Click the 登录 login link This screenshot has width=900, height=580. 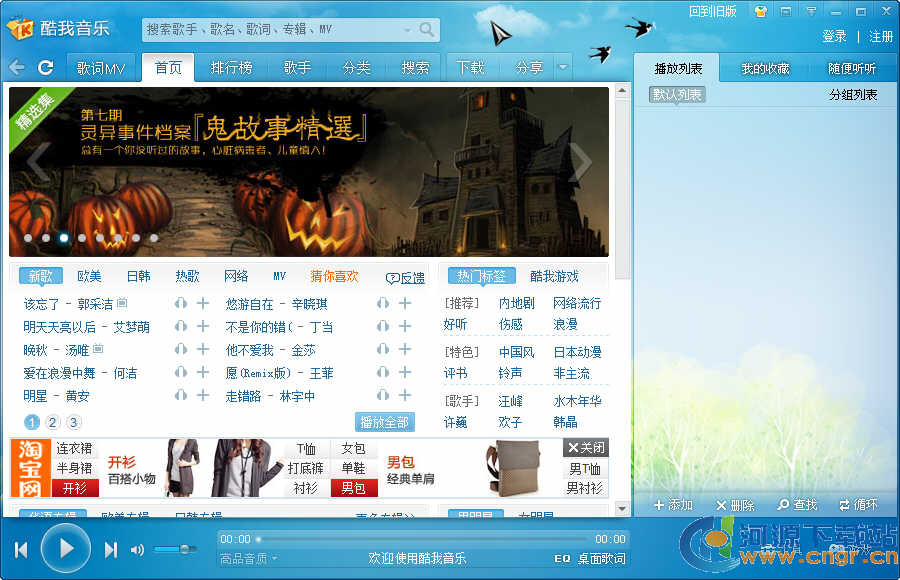click(x=834, y=36)
